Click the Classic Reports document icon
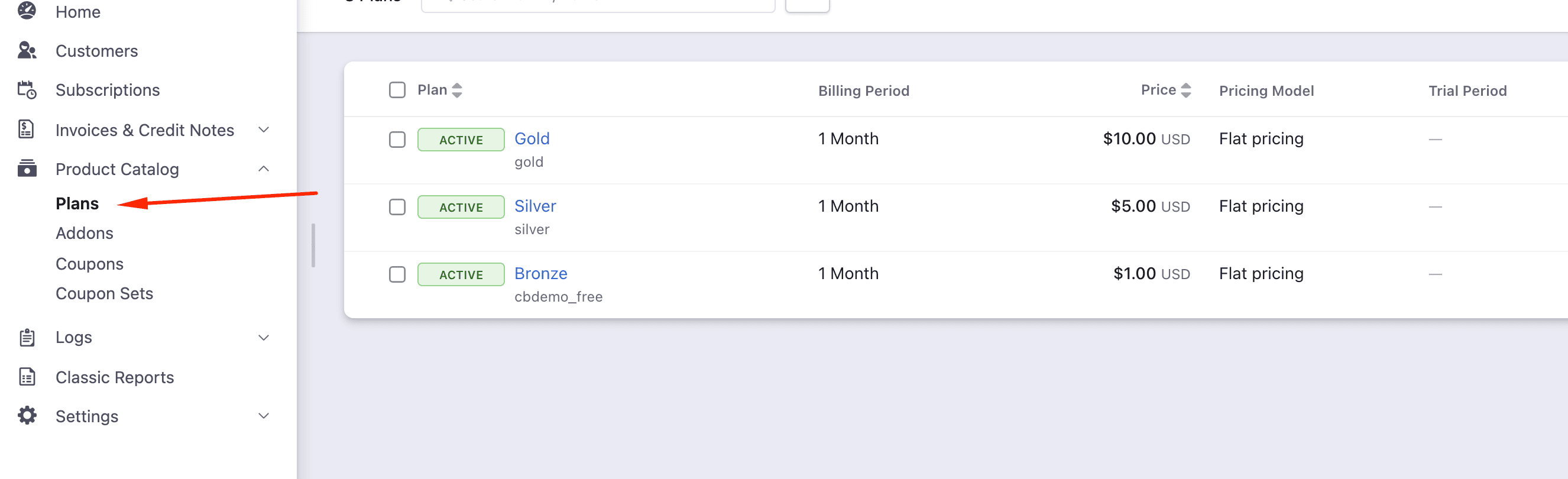The height and width of the screenshot is (479, 1568). coord(27,377)
